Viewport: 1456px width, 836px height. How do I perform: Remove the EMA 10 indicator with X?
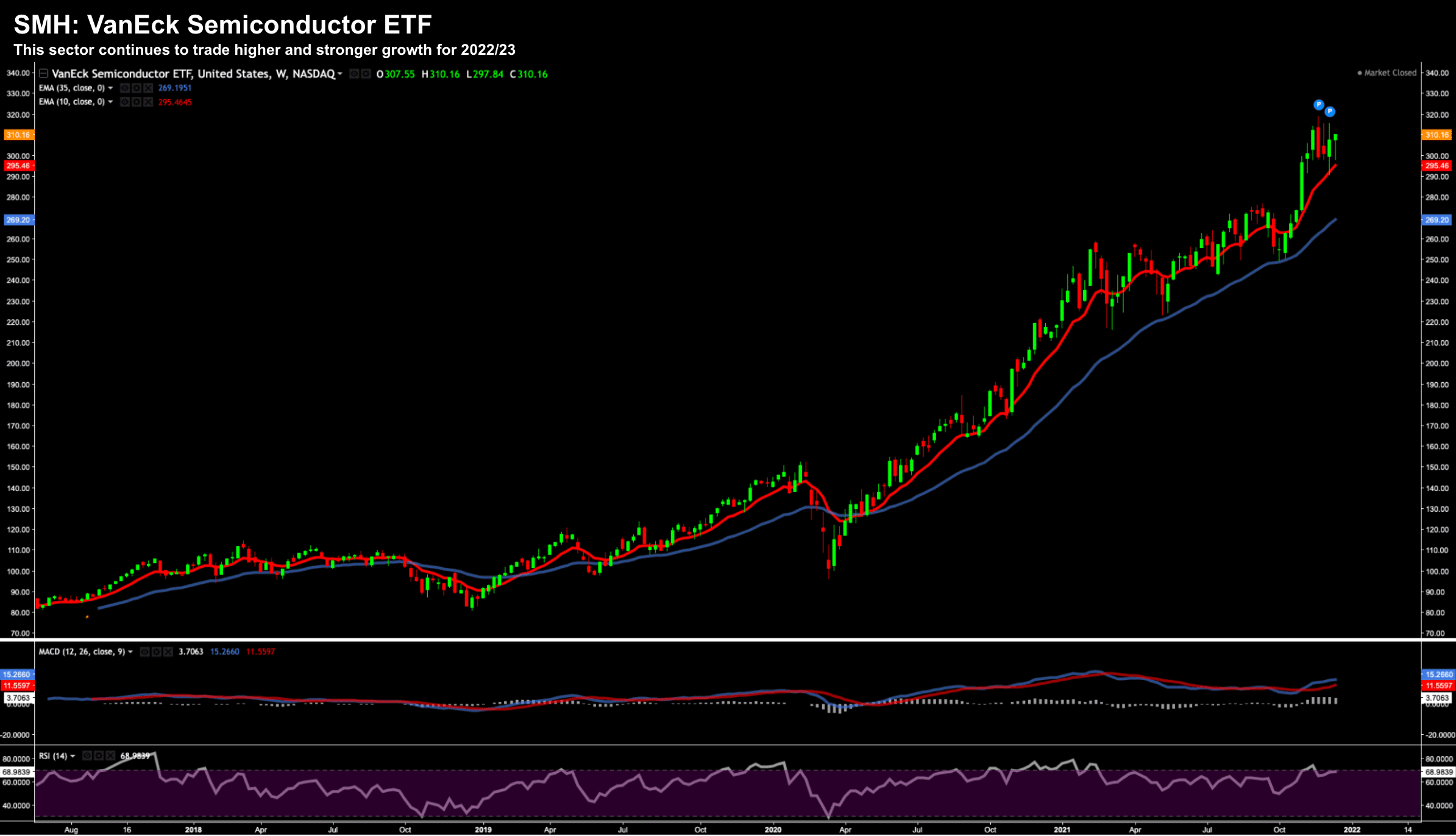click(147, 102)
